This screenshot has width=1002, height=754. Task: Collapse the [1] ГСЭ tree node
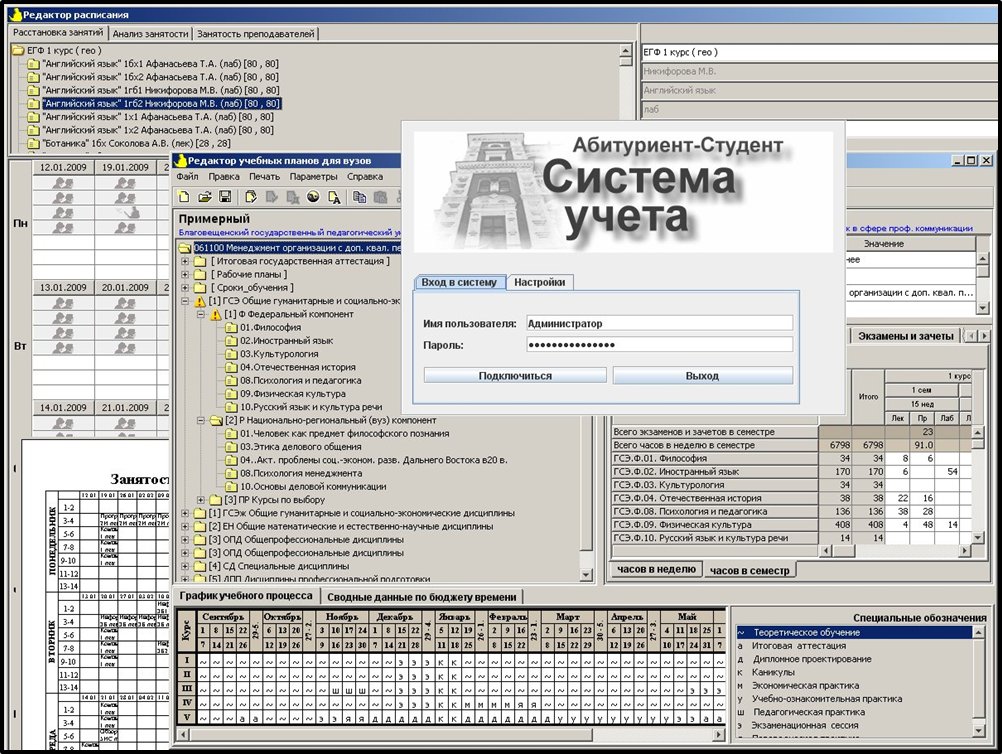pyautogui.click(x=185, y=301)
